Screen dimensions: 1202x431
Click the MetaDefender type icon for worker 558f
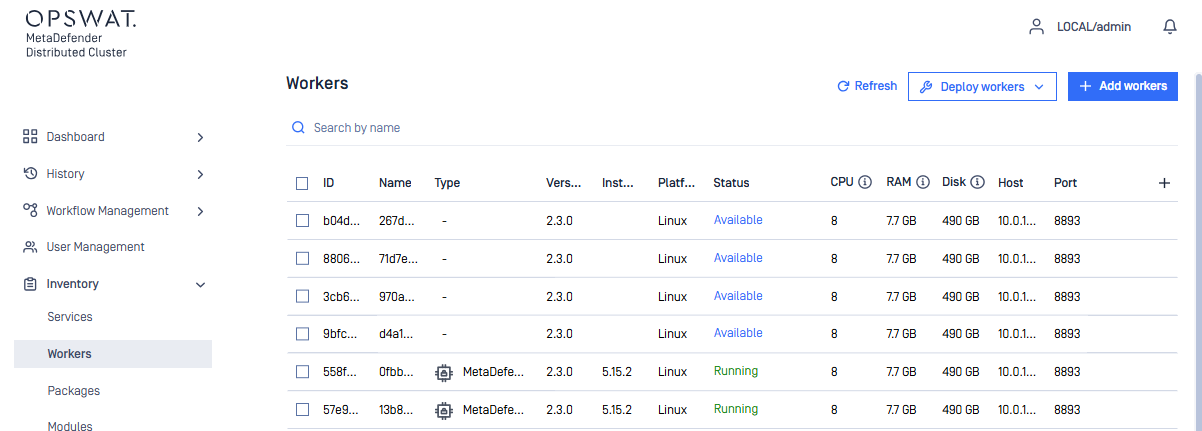click(444, 372)
